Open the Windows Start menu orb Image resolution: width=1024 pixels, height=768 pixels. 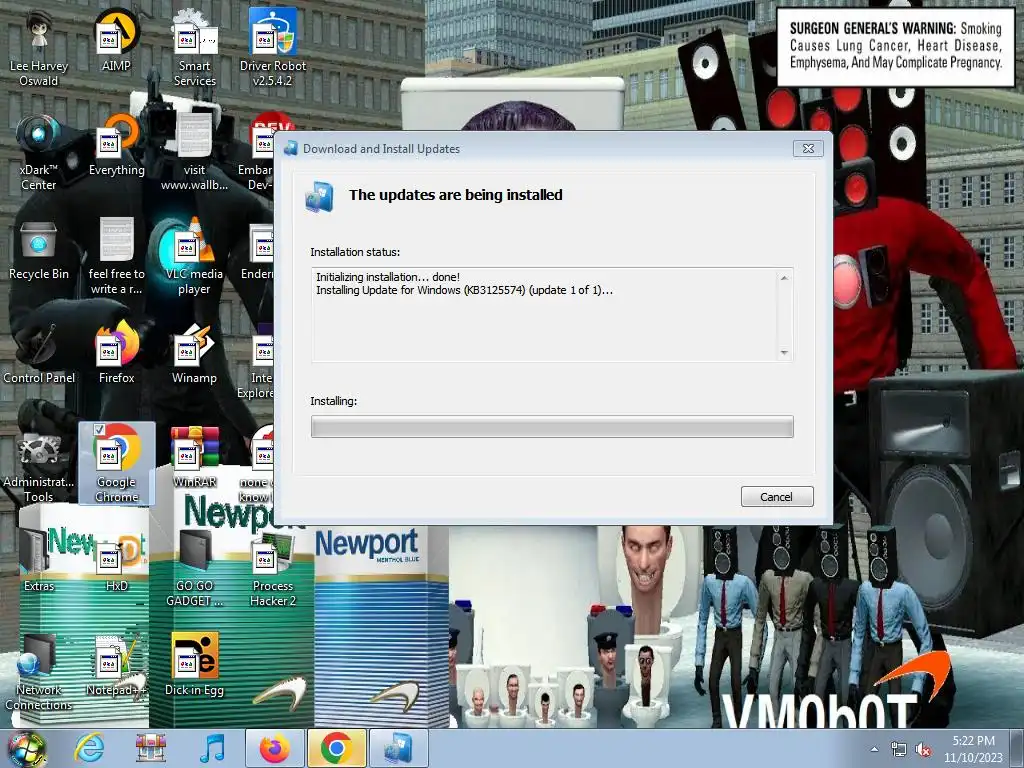[27, 749]
